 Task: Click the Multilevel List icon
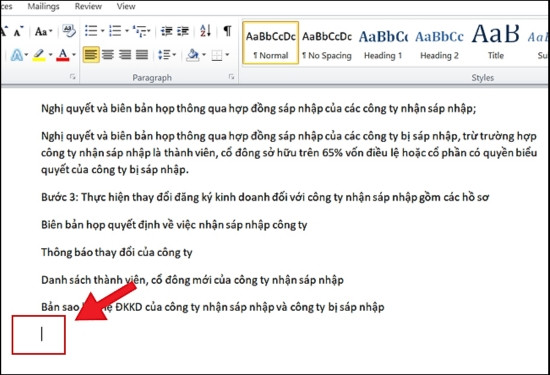pyautogui.click(x=139, y=31)
